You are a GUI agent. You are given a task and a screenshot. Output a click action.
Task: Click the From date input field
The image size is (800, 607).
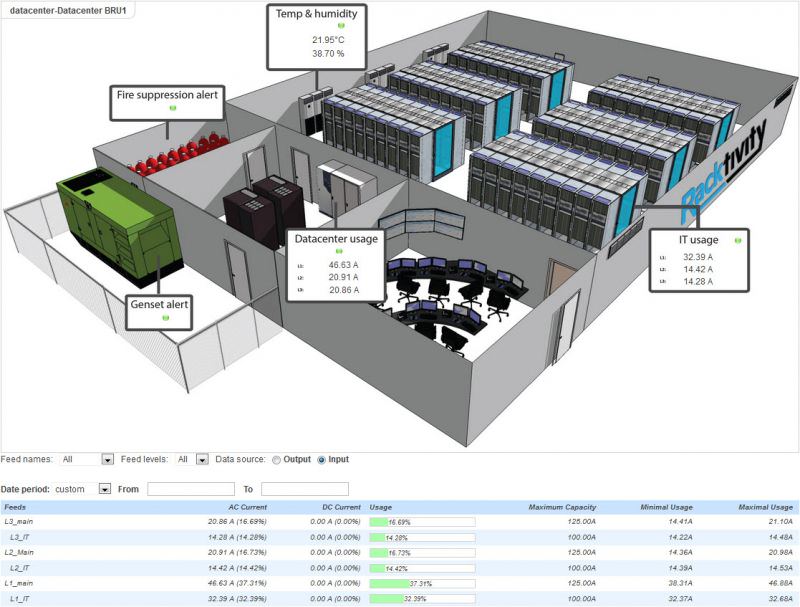[x=190, y=489]
